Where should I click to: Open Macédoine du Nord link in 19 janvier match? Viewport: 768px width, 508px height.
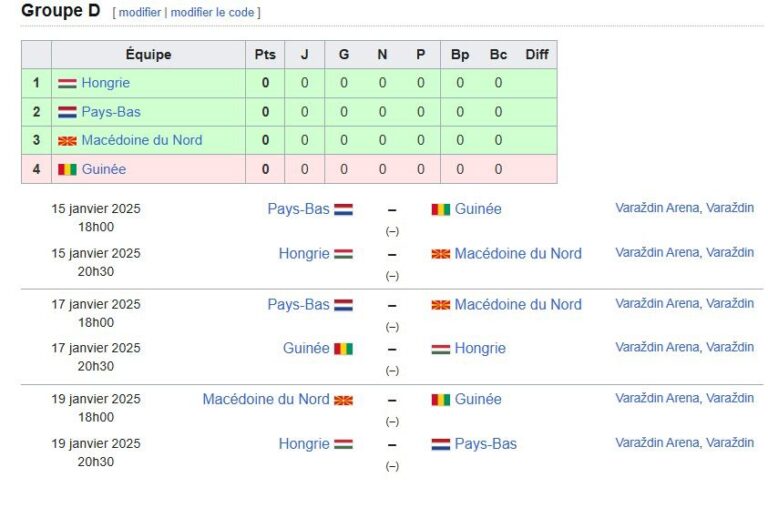tap(266, 399)
